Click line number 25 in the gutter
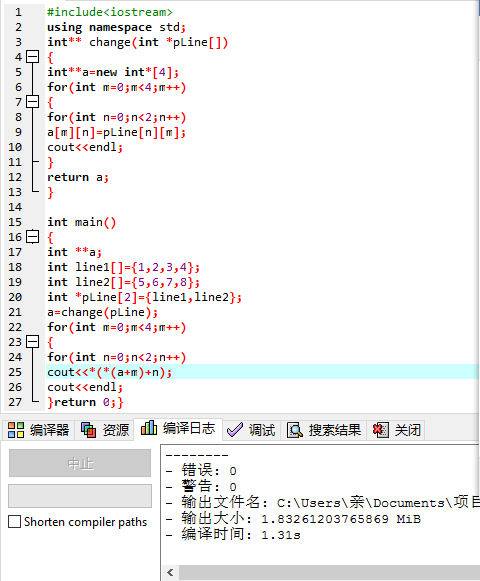 tap(15, 372)
